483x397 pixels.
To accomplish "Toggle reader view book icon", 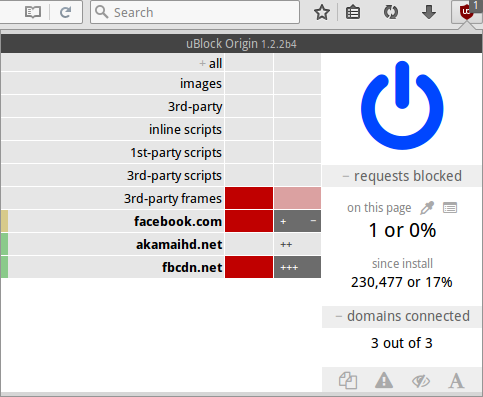I will (x=33, y=13).
